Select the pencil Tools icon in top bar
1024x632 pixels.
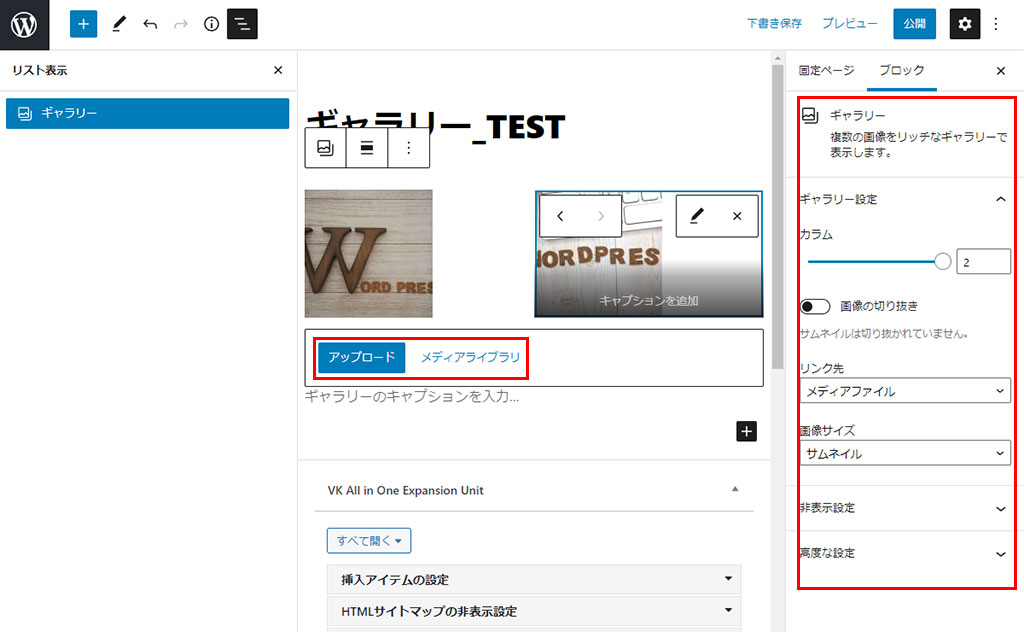tap(118, 24)
